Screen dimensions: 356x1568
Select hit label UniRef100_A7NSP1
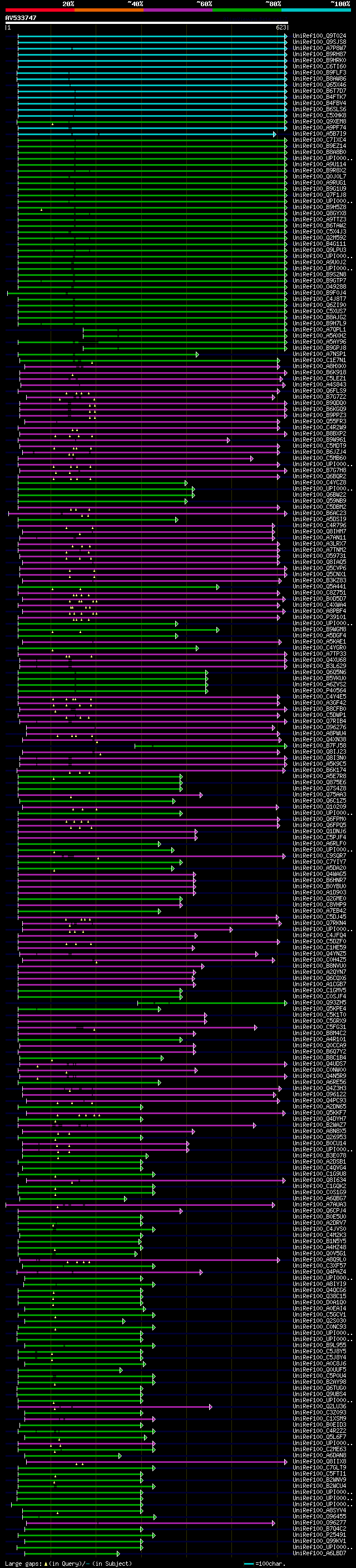[x=319, y=354]
